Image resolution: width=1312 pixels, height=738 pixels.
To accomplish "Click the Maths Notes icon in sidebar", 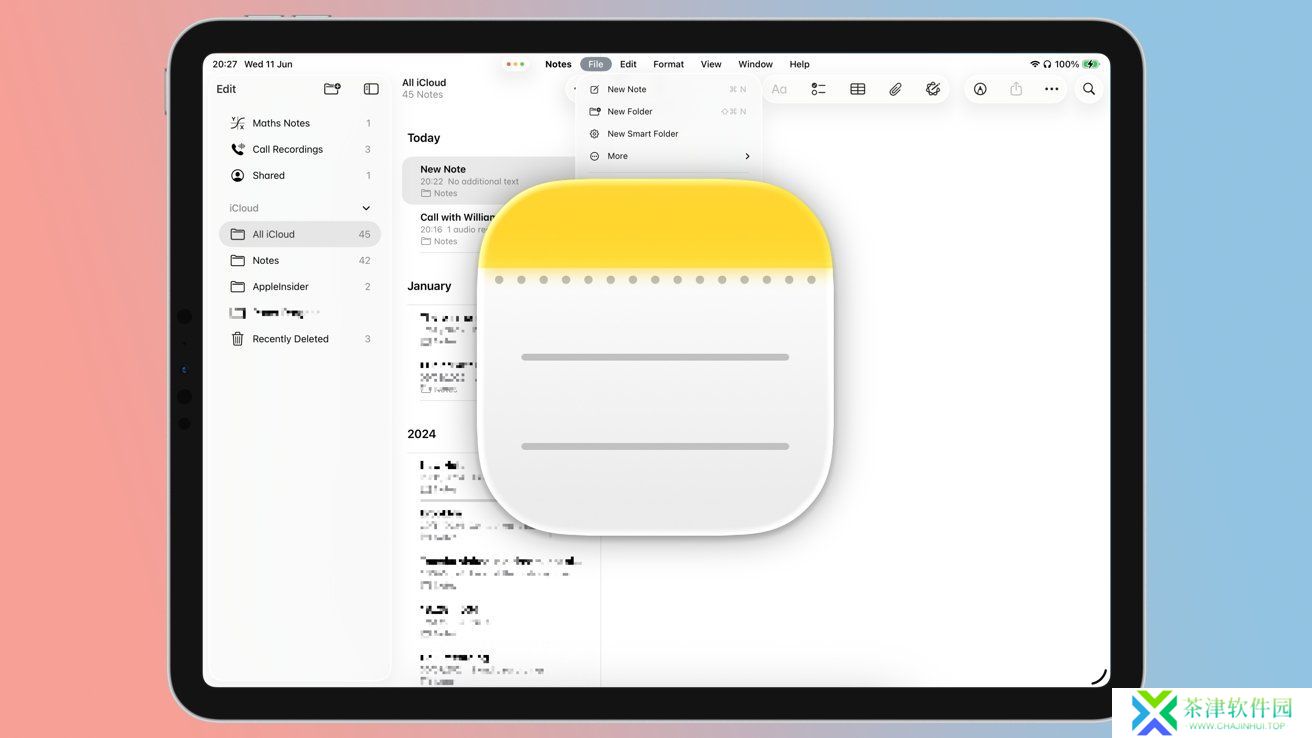I will (237, 123).
